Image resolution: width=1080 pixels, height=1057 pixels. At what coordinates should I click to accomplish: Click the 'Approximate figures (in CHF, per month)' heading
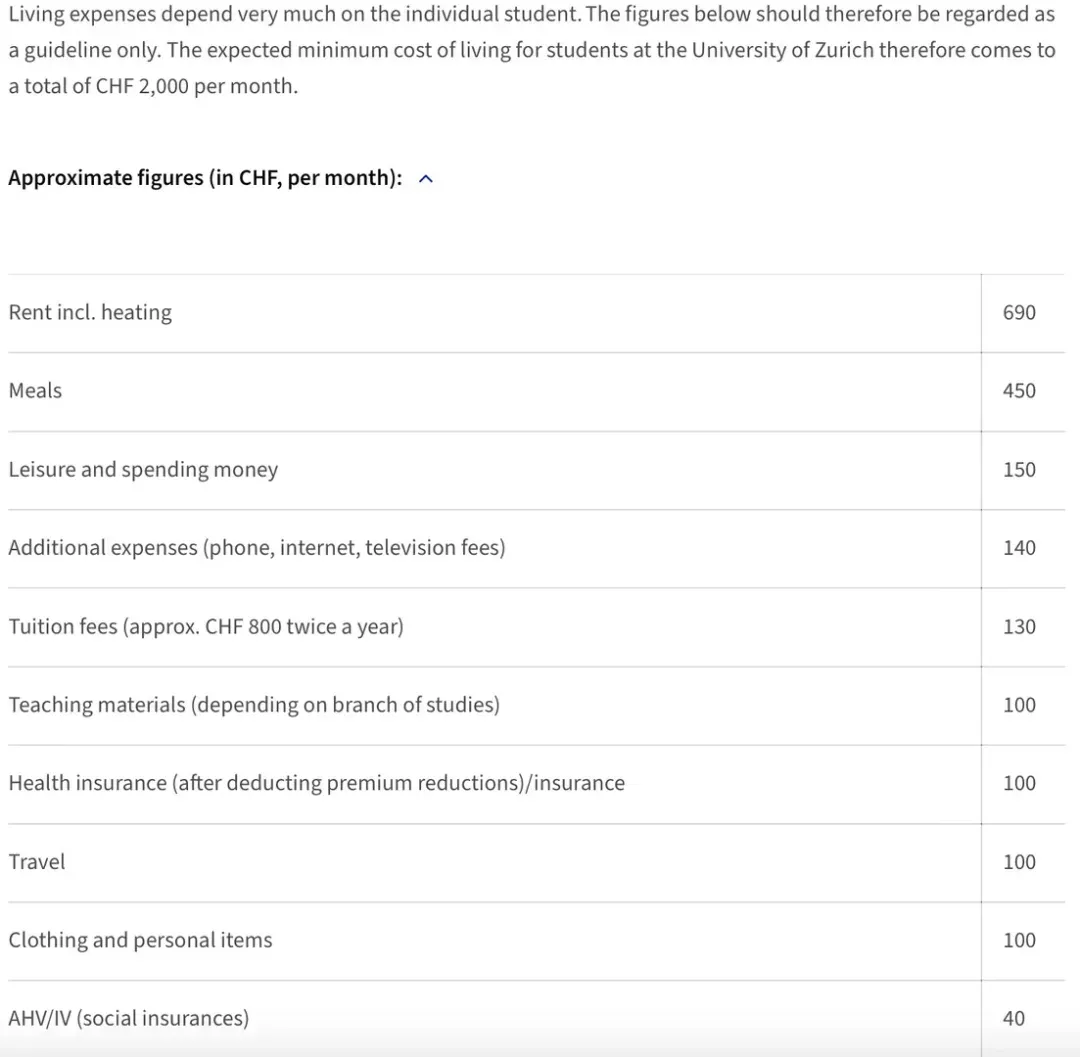tap(205, 178)
